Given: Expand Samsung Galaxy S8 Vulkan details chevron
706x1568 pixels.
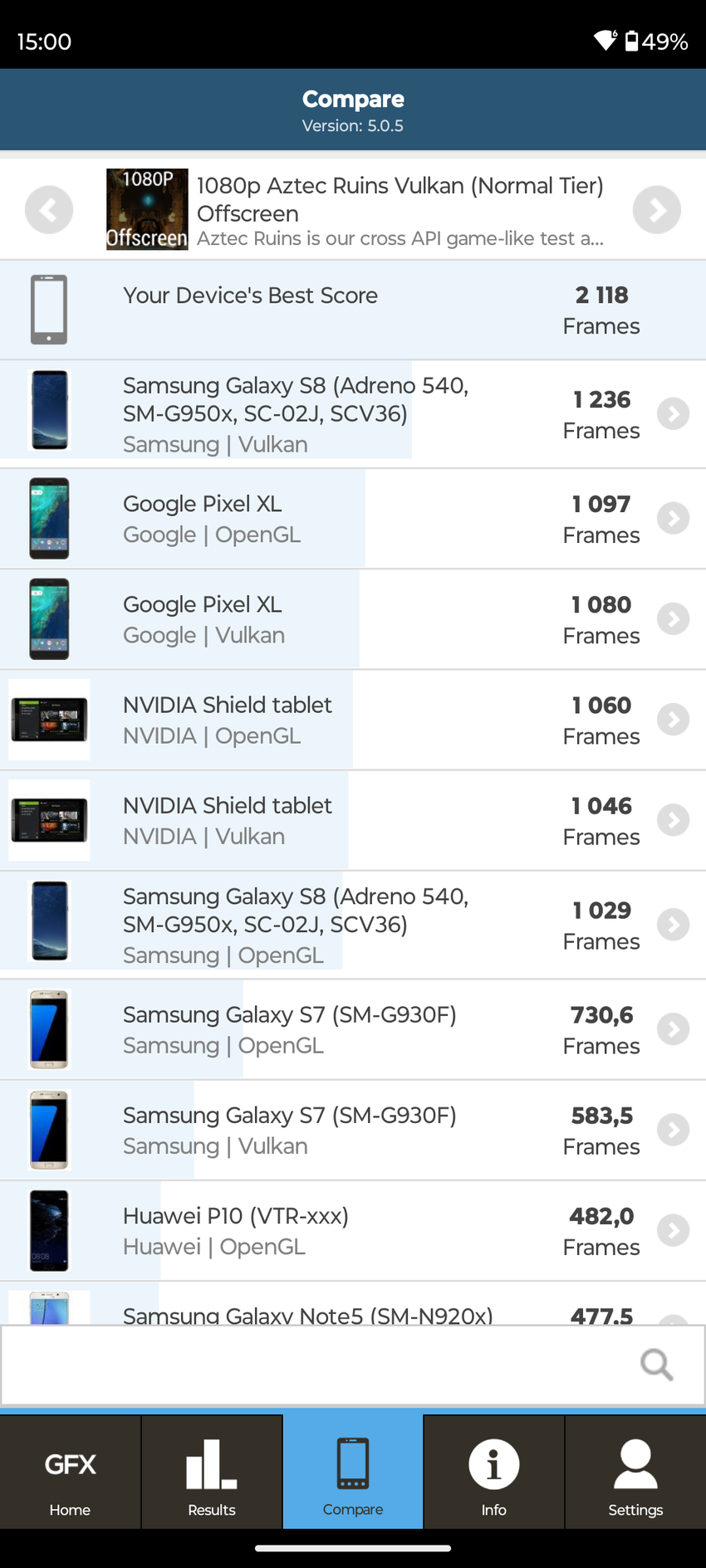Looking at the screenshot, I should click(673, 413).
